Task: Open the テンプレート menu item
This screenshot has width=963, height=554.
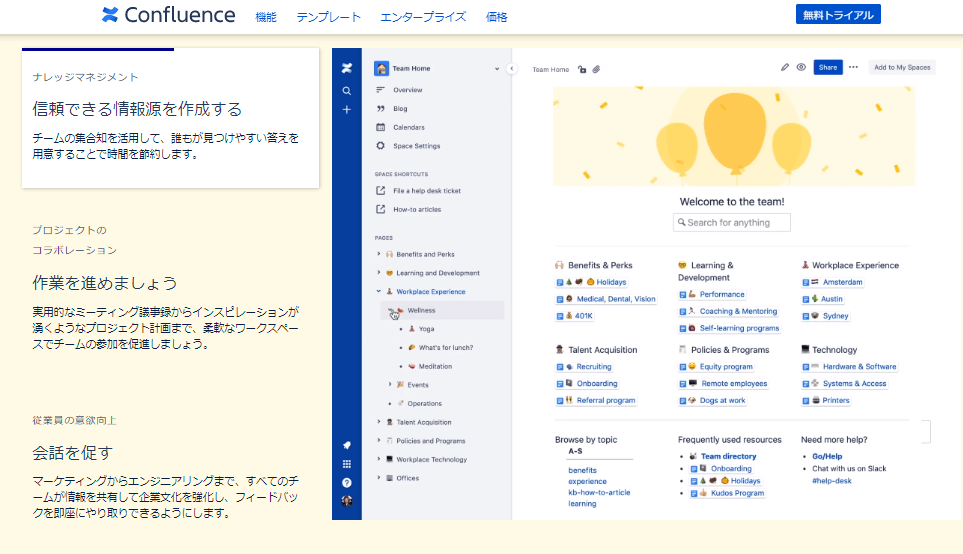Action: pyautogui.click(x=329, y=17)
